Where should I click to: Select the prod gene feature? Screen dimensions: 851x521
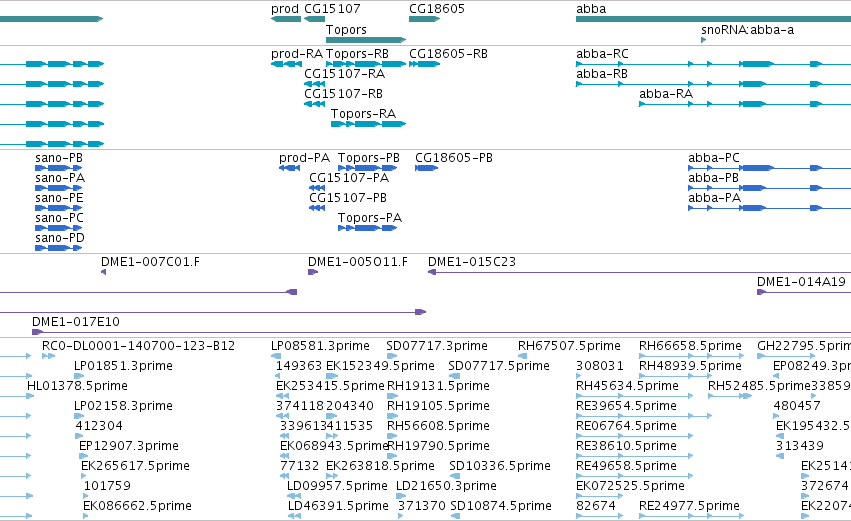286,19
